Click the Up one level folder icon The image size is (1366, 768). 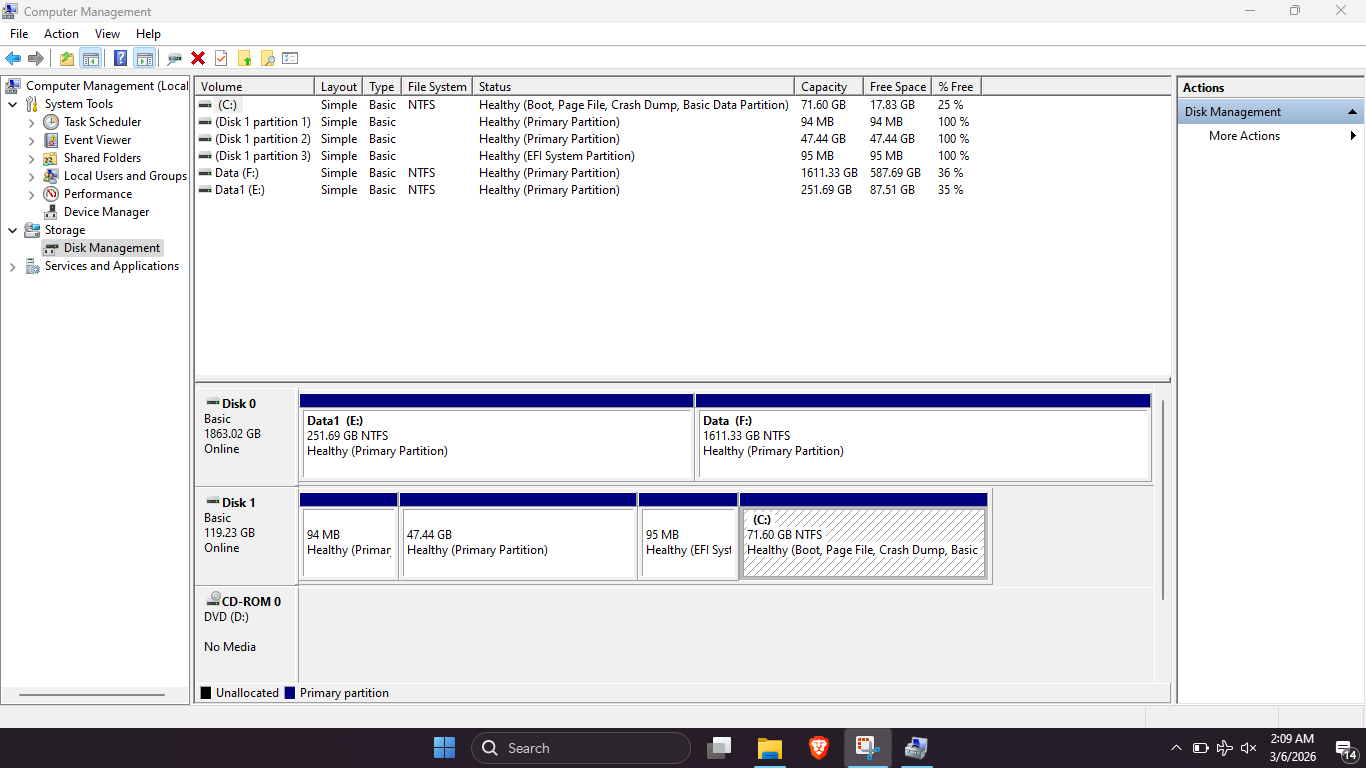(66, 59)
